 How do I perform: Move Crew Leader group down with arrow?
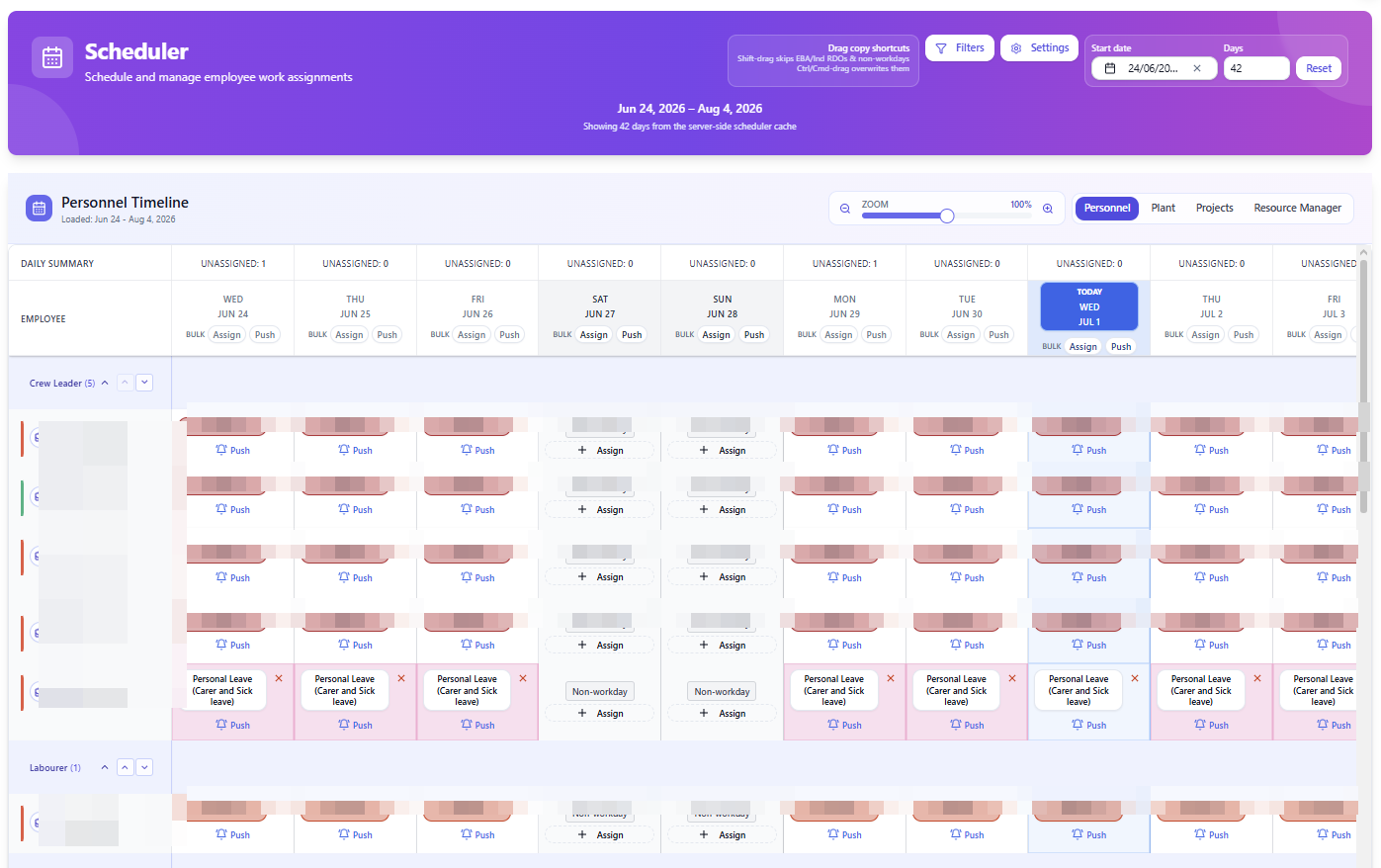[144, 383]
